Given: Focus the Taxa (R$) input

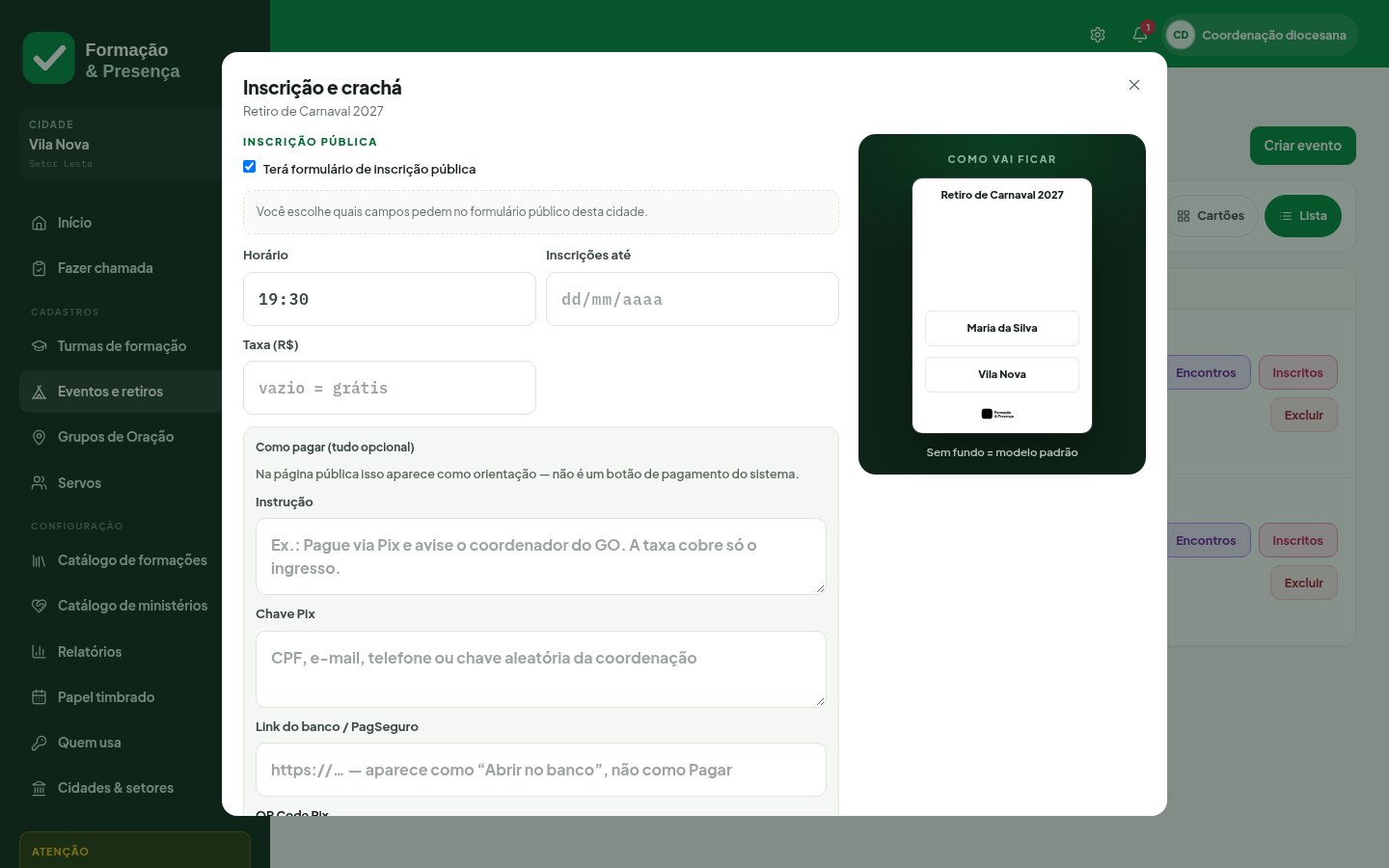Looking at the screenshot, I should 390,388.
